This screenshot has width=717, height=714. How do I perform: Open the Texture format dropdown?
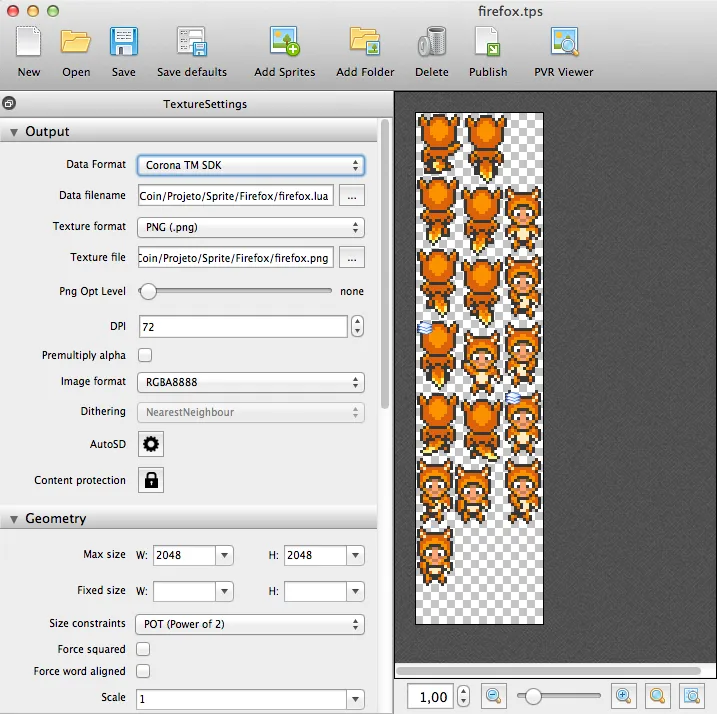pos(251,227)
